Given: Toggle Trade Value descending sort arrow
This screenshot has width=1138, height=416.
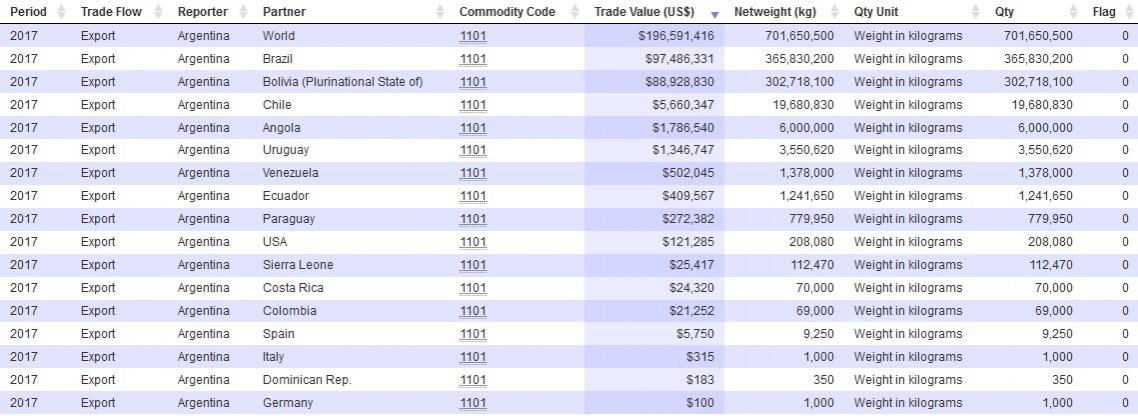Looking at the screenshot, I should (714, 14).
